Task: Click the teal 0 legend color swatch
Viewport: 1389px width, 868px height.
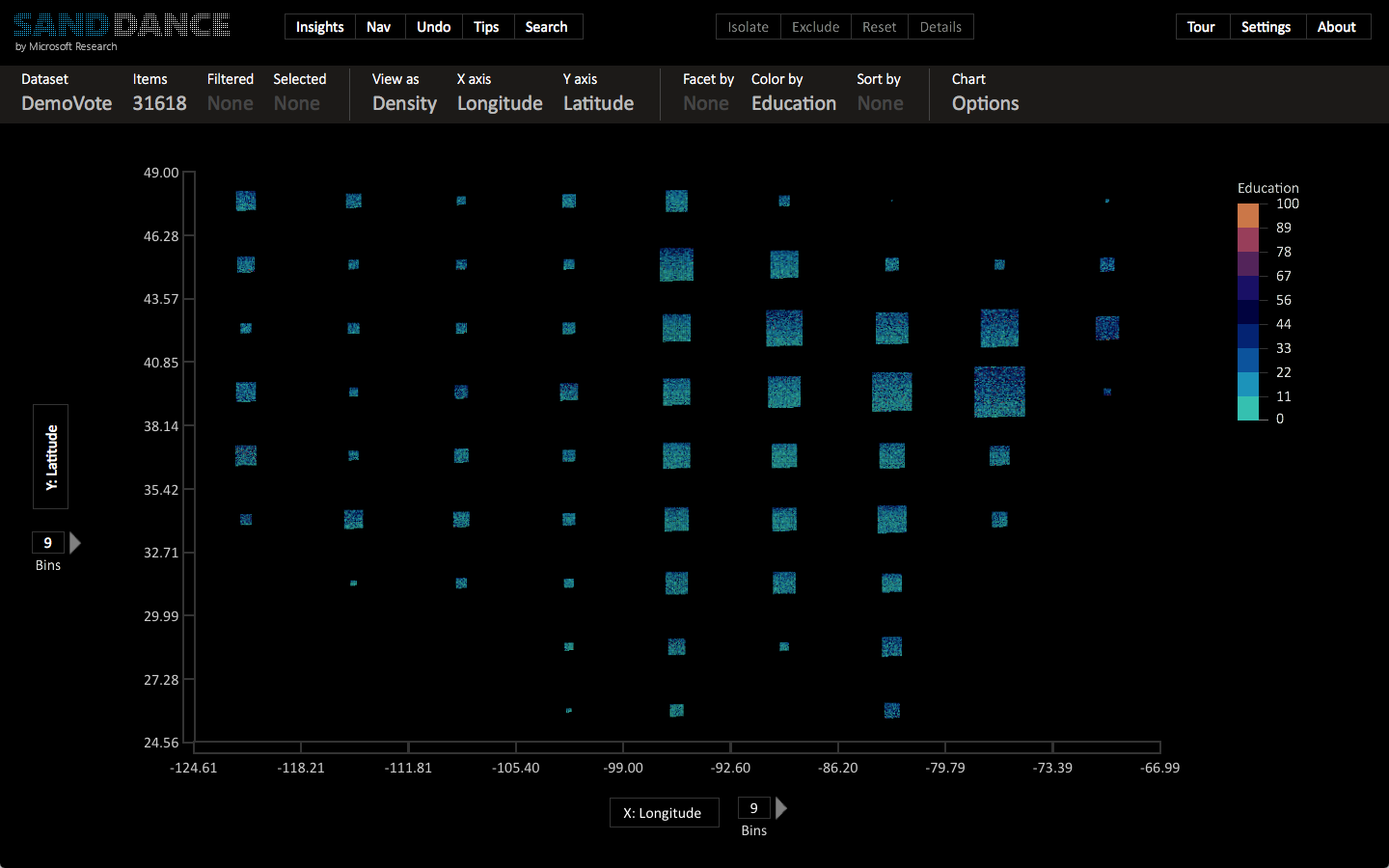Action: click(x=1248, y=409)
